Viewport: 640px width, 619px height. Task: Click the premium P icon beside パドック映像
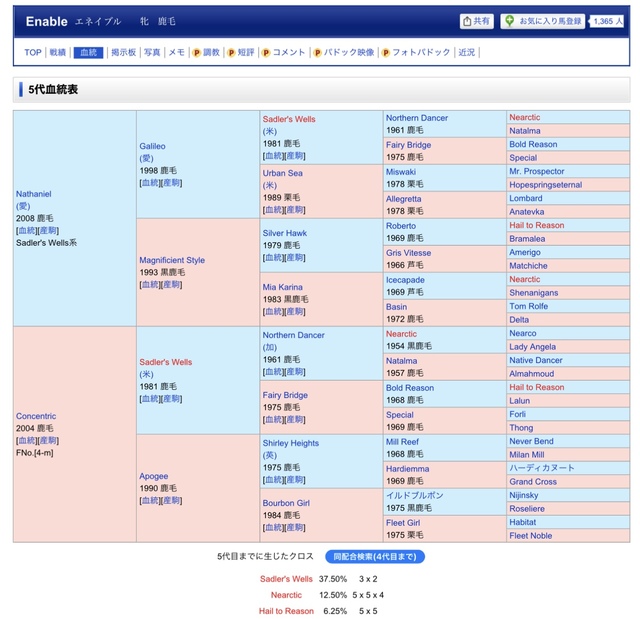pos(317,53)
